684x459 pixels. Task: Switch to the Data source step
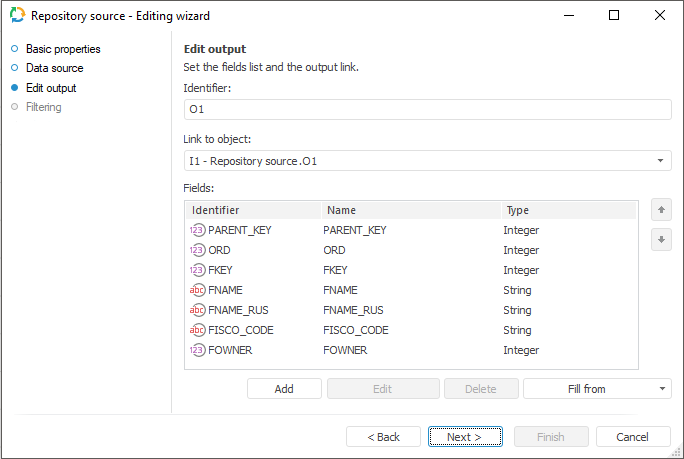(54, 68)
